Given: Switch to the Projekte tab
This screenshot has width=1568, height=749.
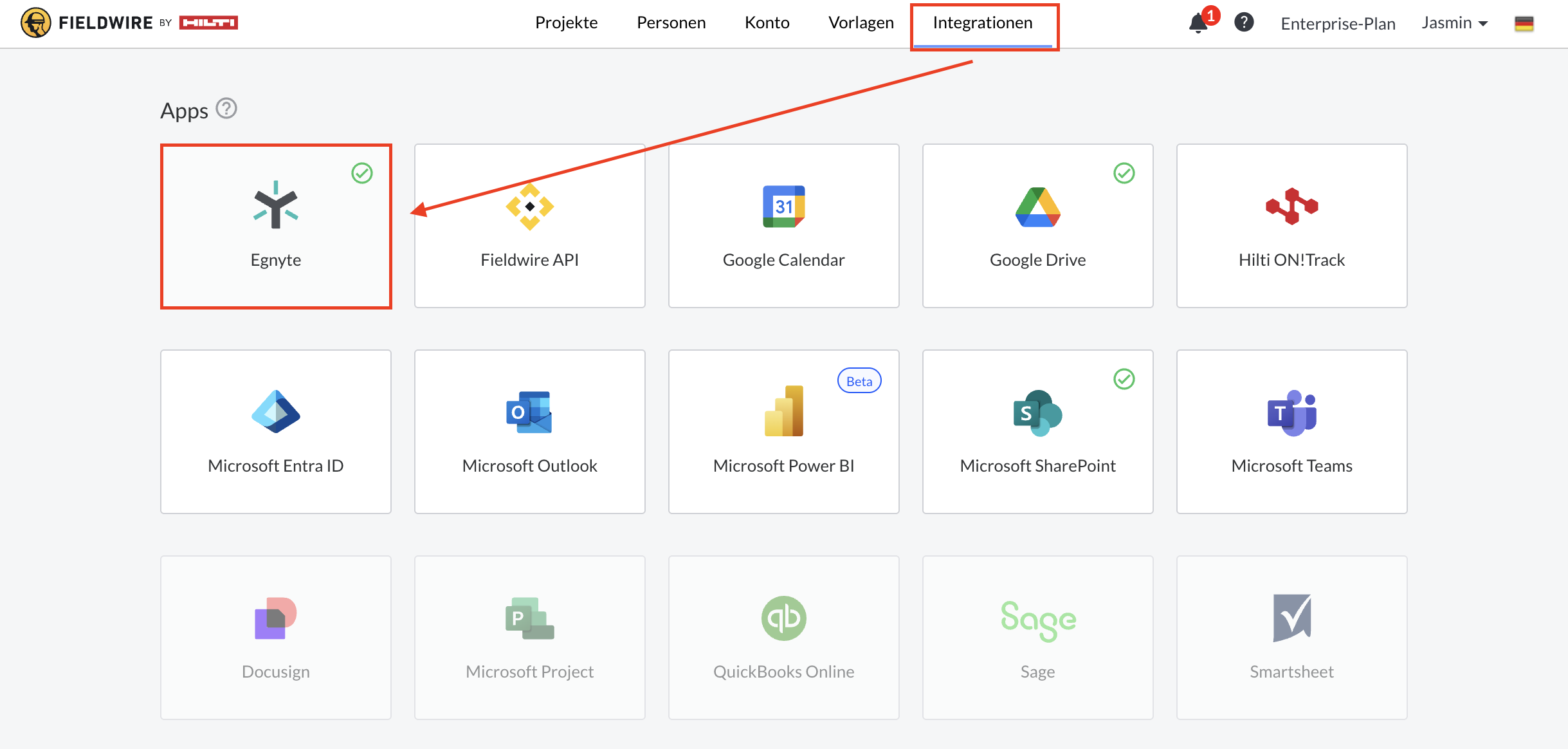Looking at the screenshot, I should pos(566,23).
